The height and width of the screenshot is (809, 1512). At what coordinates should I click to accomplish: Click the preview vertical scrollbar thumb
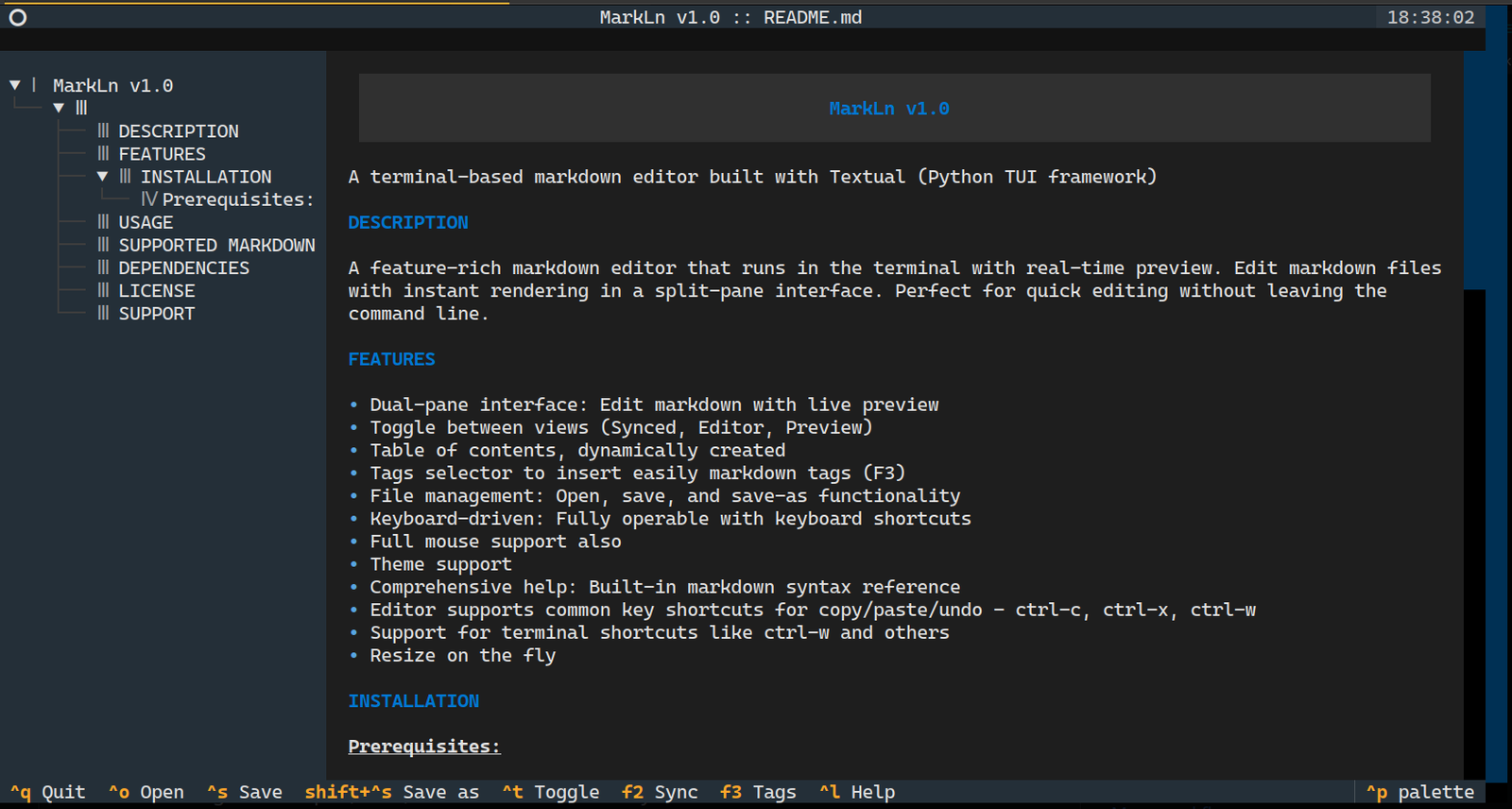(1474, 170)
